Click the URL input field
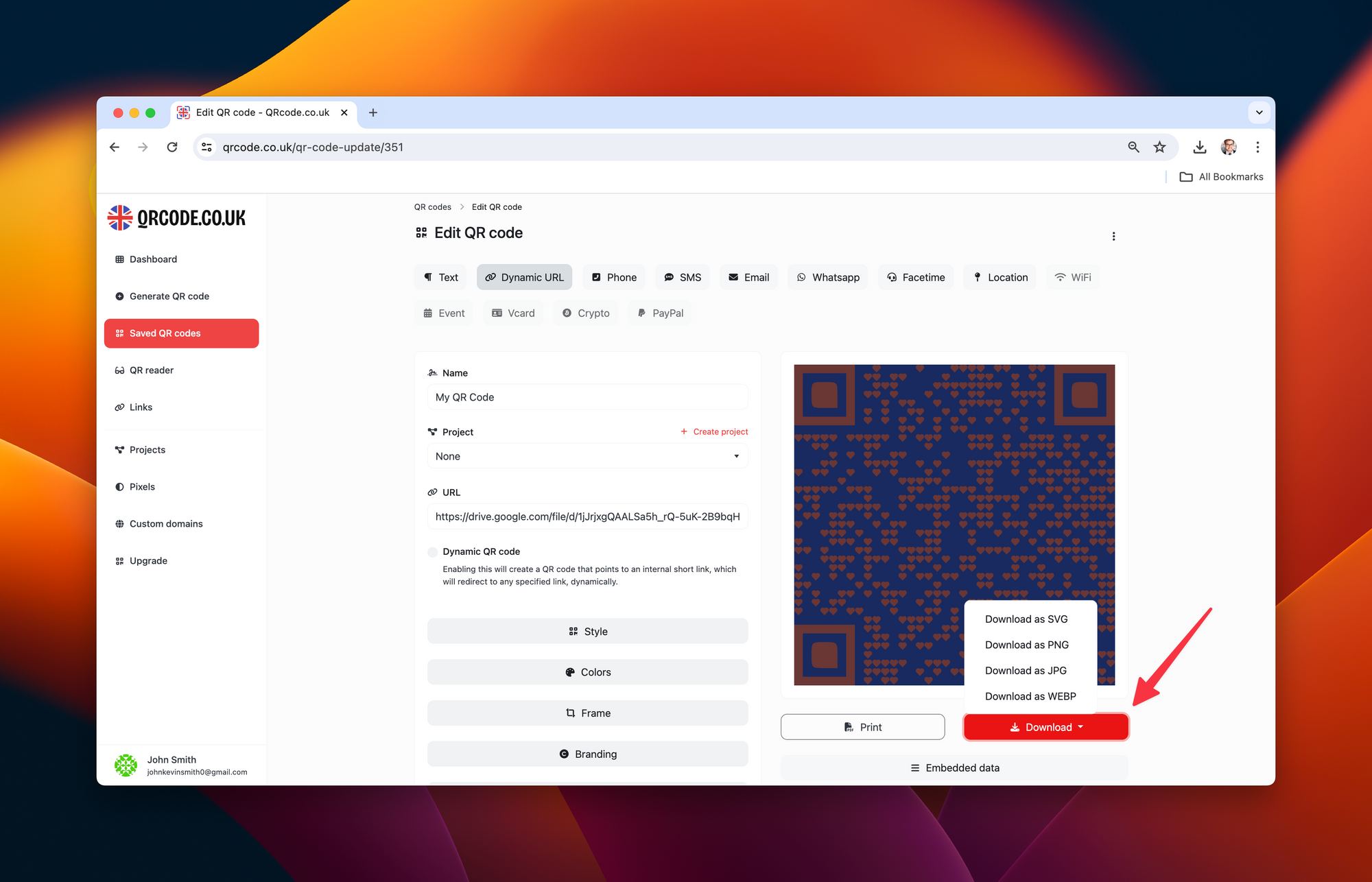The image size is (1372, 882). [588, 516]
